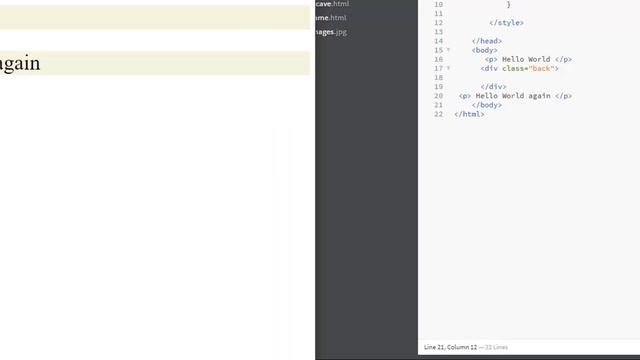Collapse the body tag fold arrow at line 15
This screenshot has width=640, height=360.
[448, 50]
